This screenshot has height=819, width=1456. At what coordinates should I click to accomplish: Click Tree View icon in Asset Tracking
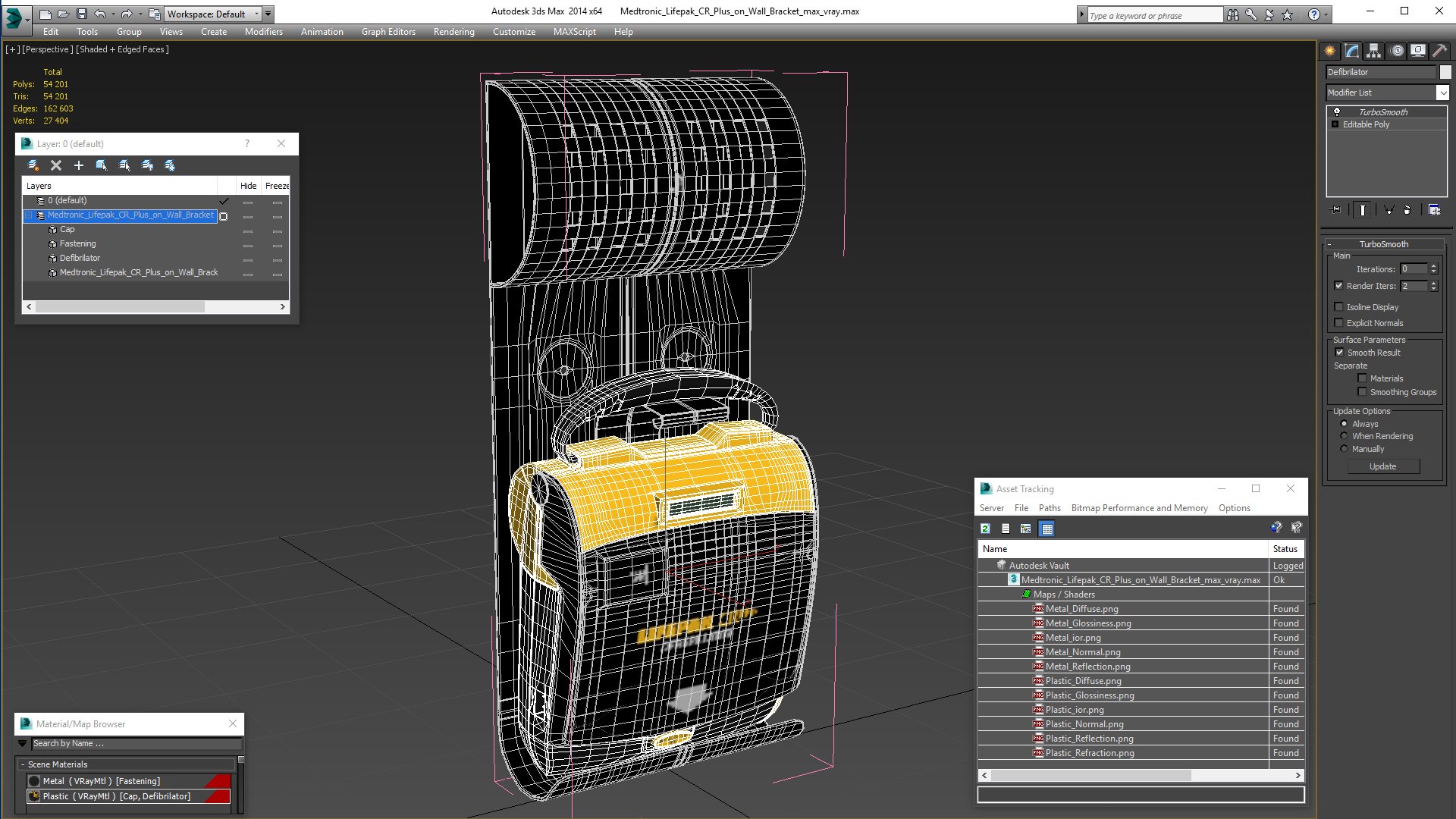(1026, 529)
